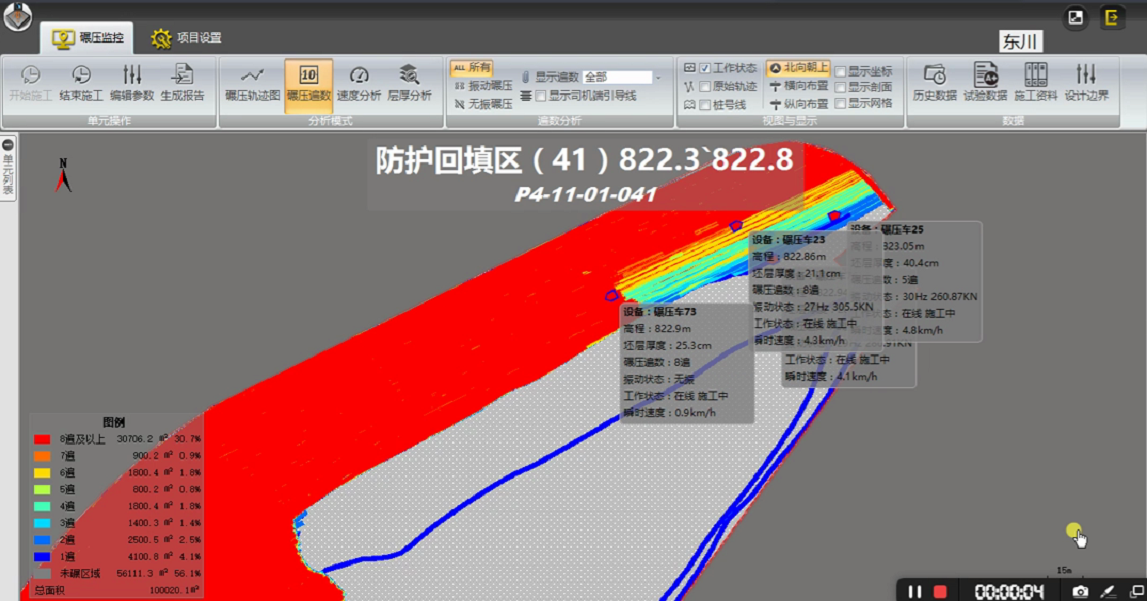This screenshot has width=1147, height=601.
Task: Expand the 遍数分析 group
Action: 558,121
